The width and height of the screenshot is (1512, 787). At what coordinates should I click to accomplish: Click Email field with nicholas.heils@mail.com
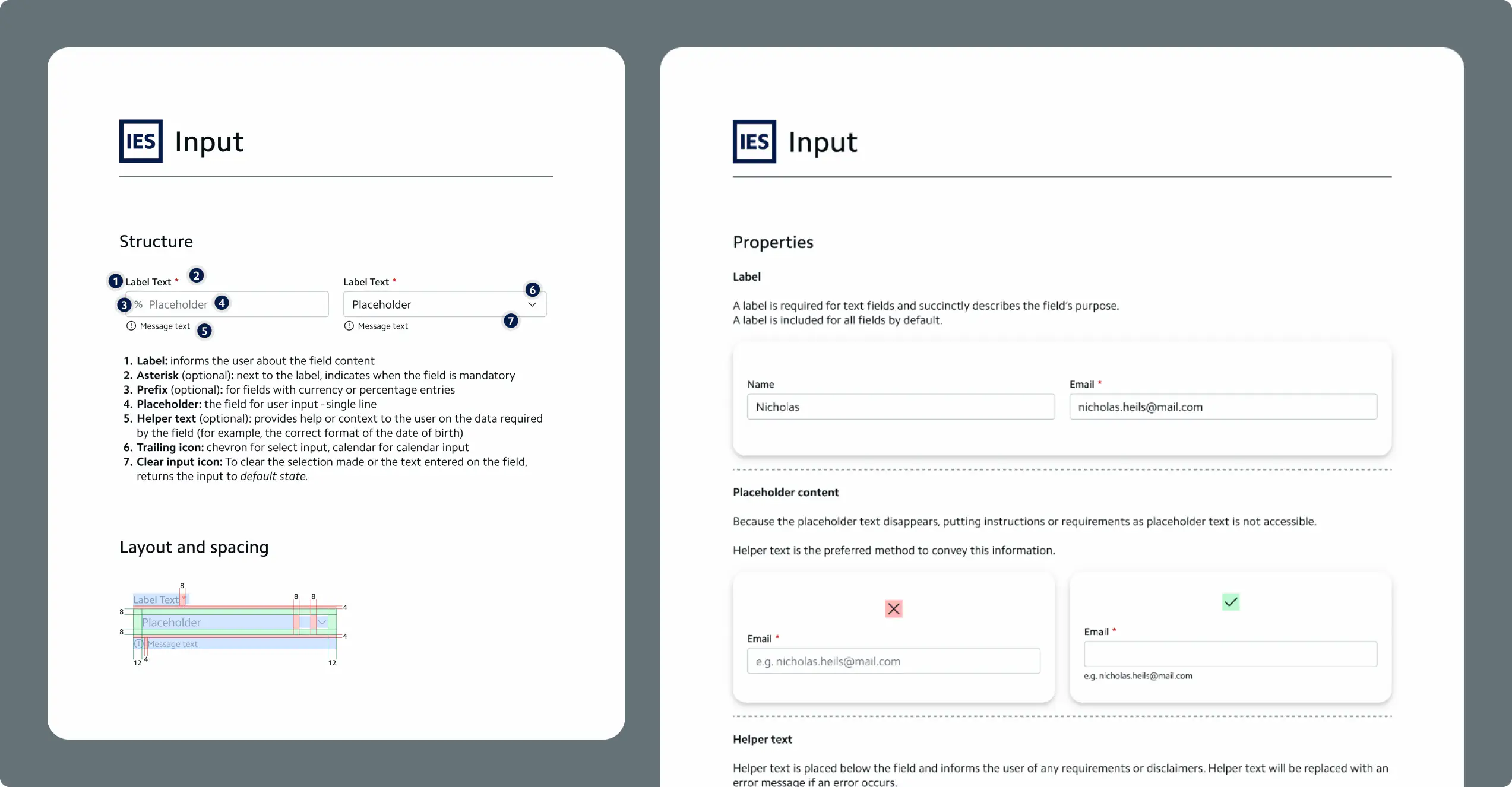(1223, 407)
